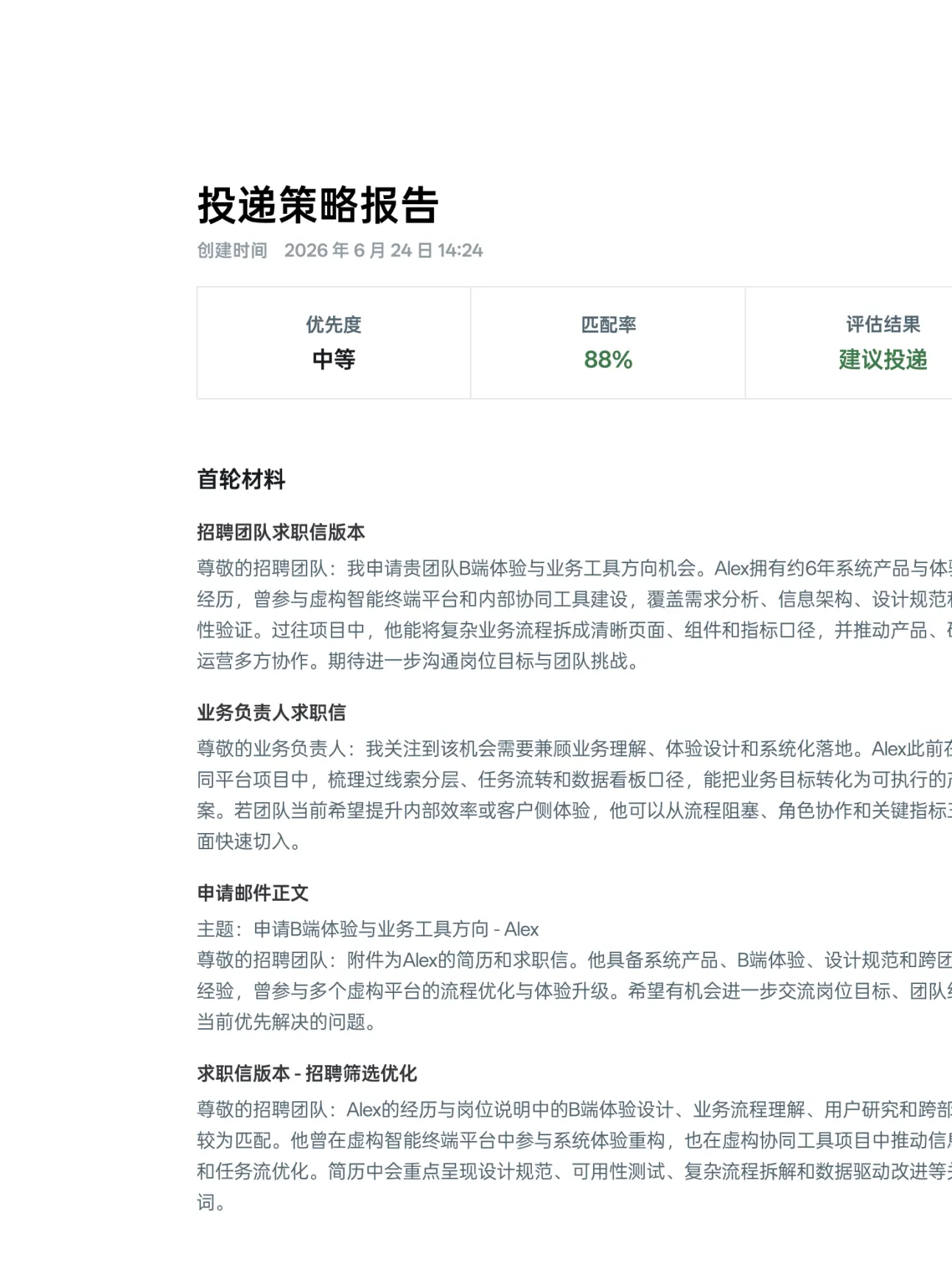The height and width of the screenshot is (1276, 952).
Task: Click the line ending 面快速切入。
Action: (248, 842)
